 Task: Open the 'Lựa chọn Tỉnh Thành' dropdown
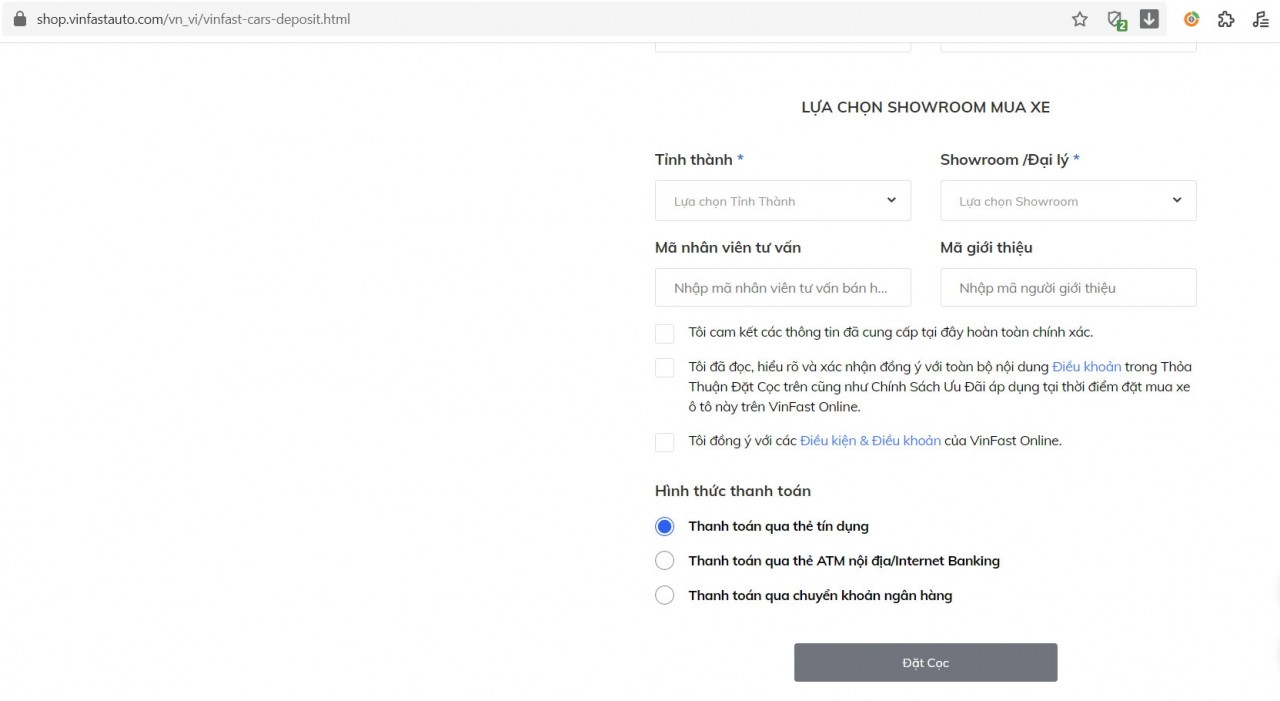click(x=782, y=201)
